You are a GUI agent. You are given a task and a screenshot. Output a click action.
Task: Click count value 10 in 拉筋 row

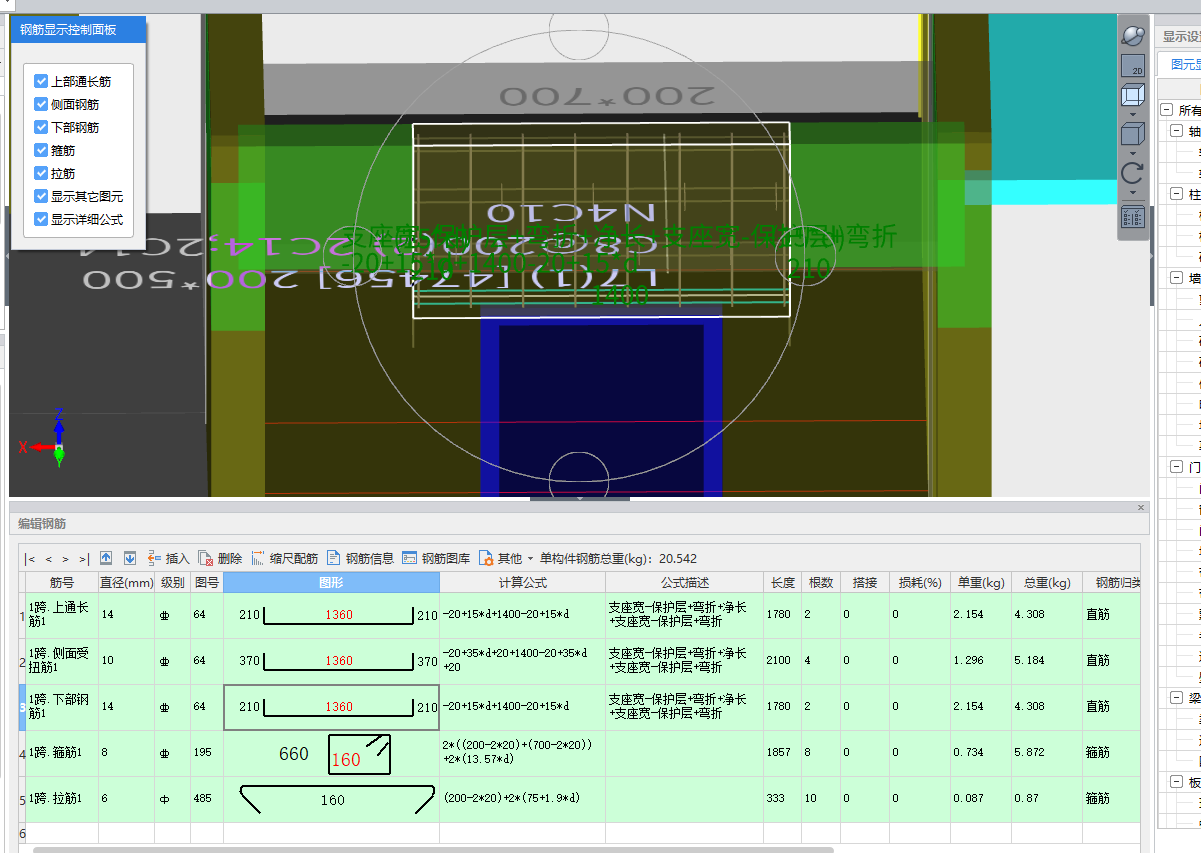coord(820,799)
